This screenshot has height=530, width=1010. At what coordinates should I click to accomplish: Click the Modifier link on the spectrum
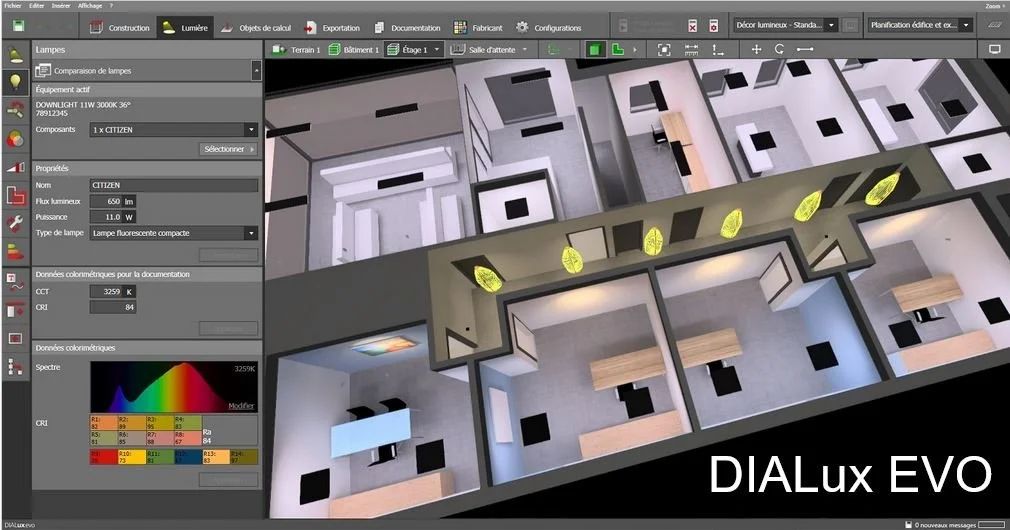click(x=242, y=406)
